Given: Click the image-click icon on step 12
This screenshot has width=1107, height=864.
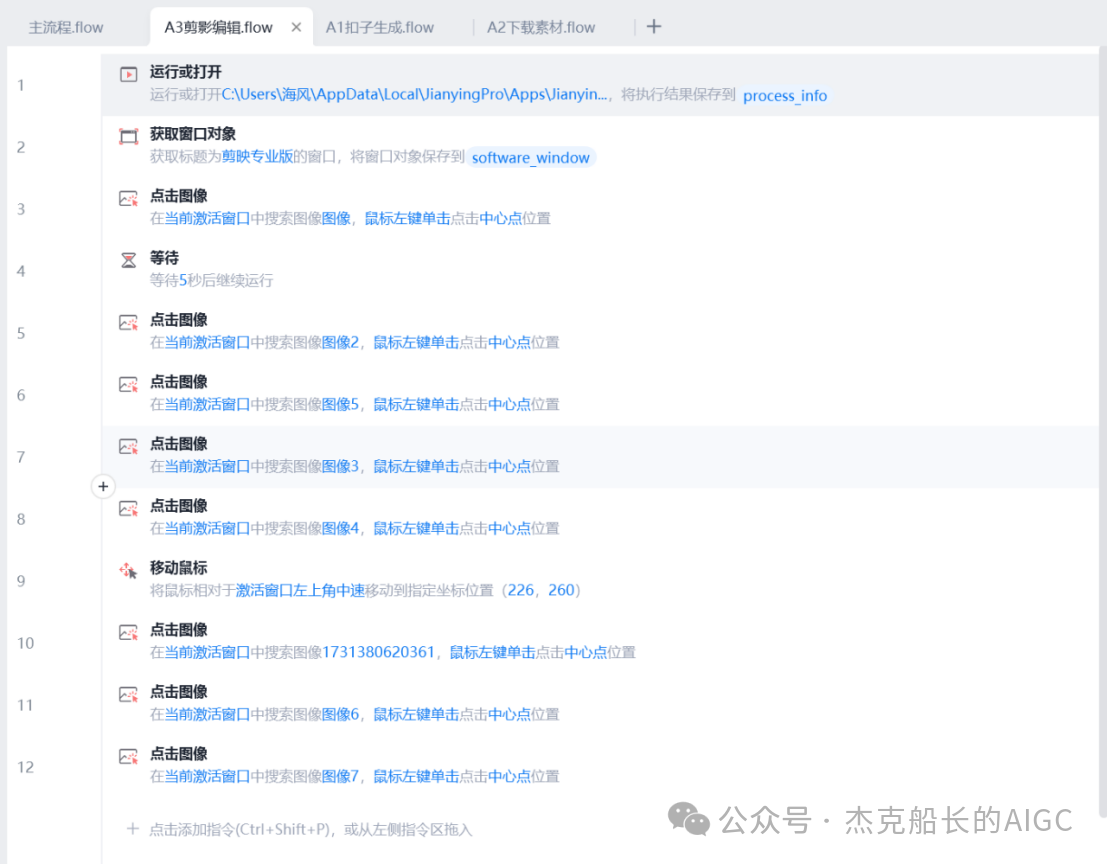Looking at the screenshot, I should click(x=127, y=754).
